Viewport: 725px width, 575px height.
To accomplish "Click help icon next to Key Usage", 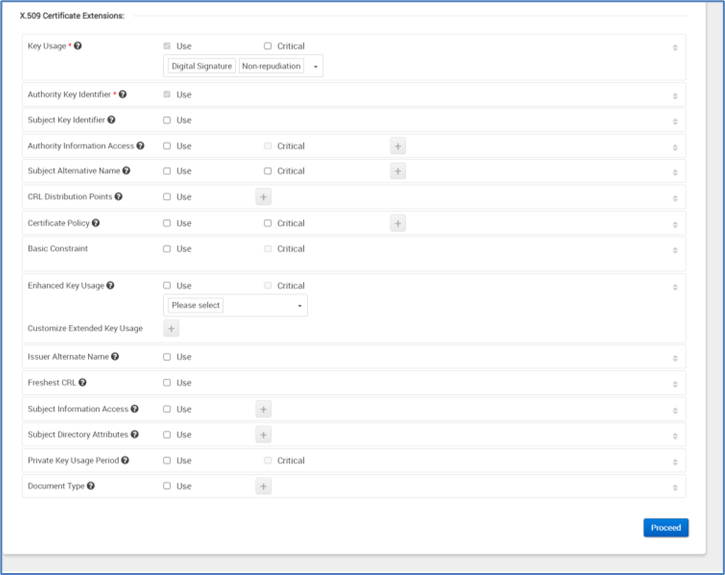I will coord(78,46).
